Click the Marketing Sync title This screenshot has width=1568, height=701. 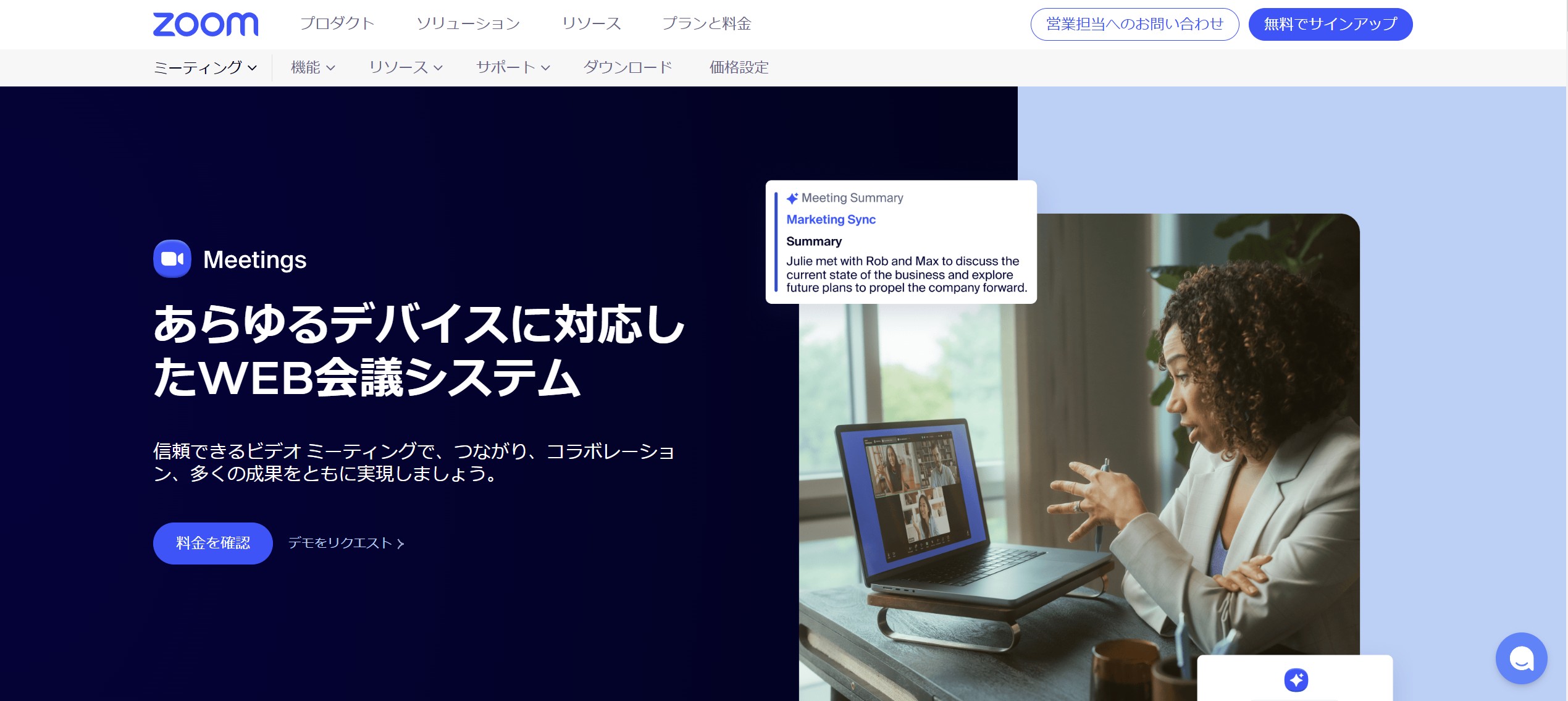831,219
